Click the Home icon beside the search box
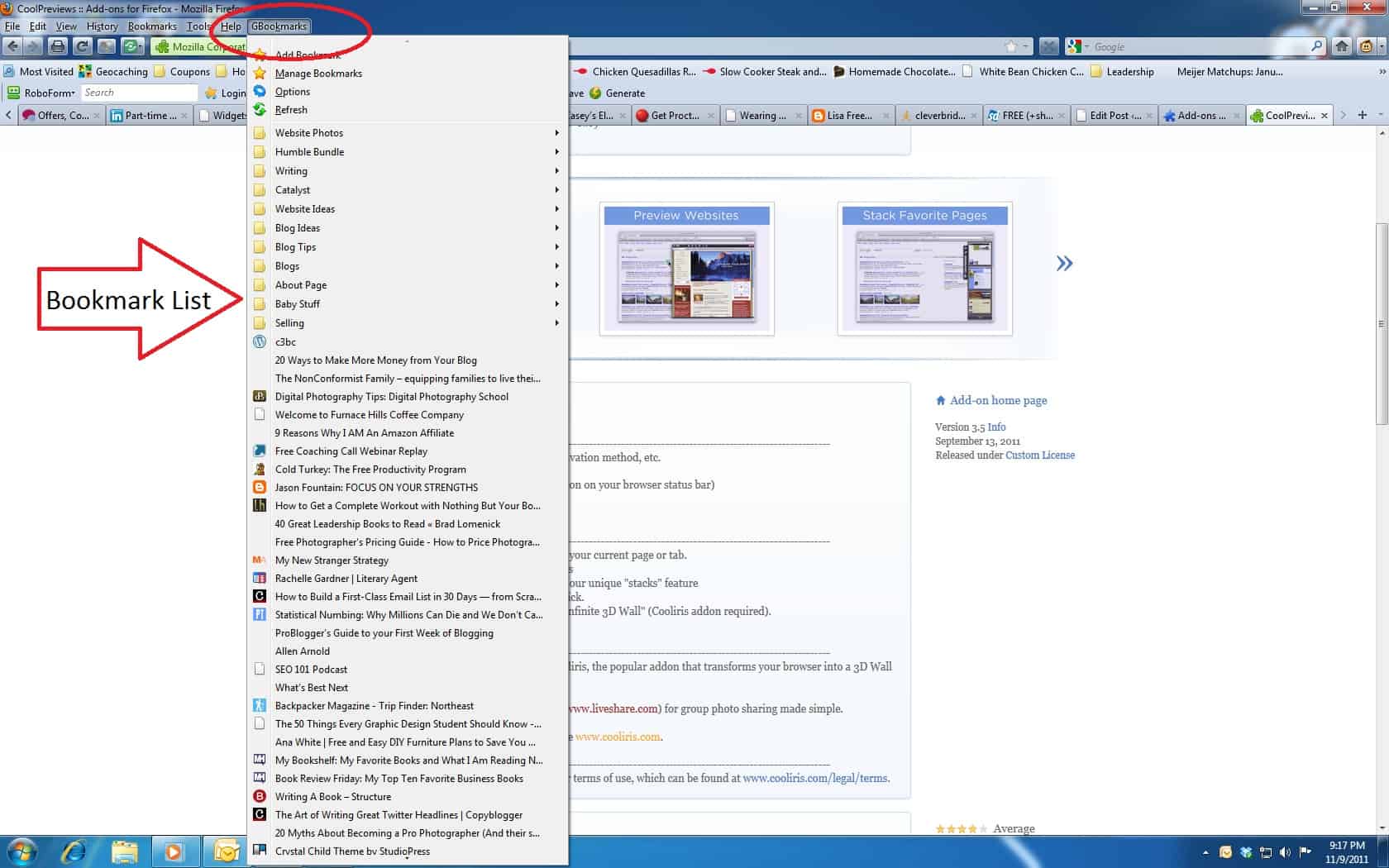 (1342, 46)
